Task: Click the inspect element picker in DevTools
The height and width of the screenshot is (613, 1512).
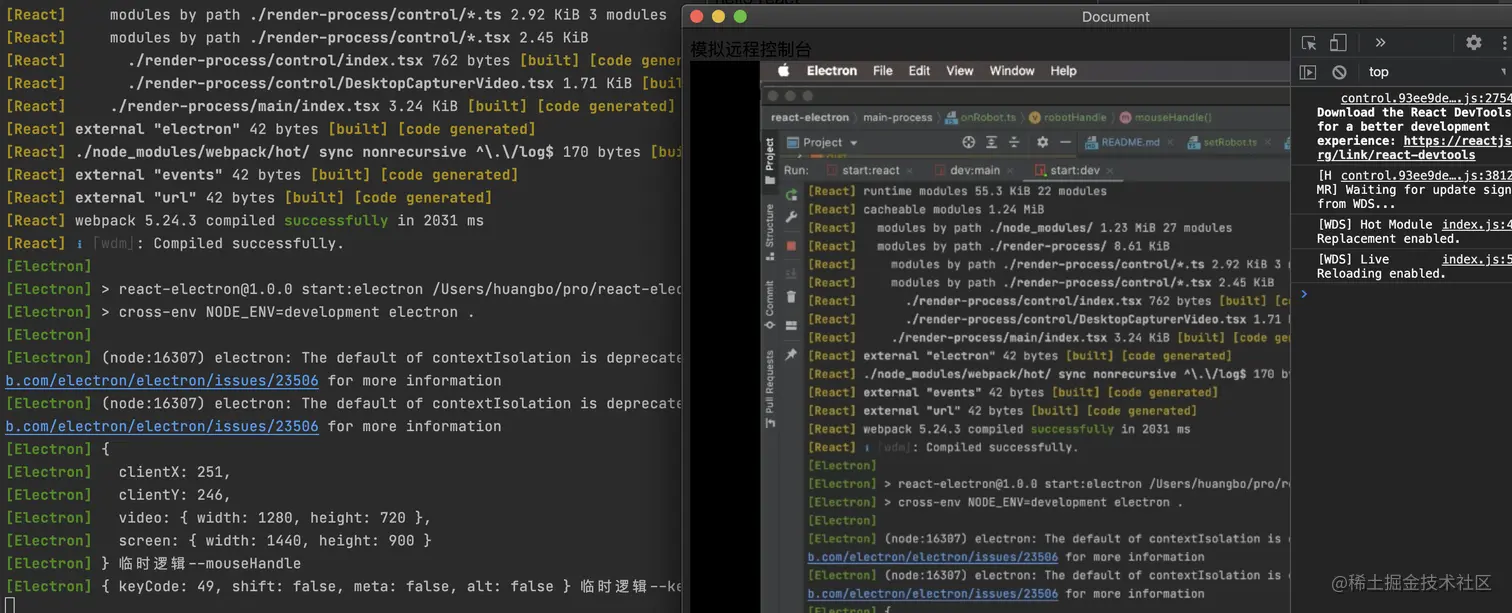Action: [x=1309, y=43]
